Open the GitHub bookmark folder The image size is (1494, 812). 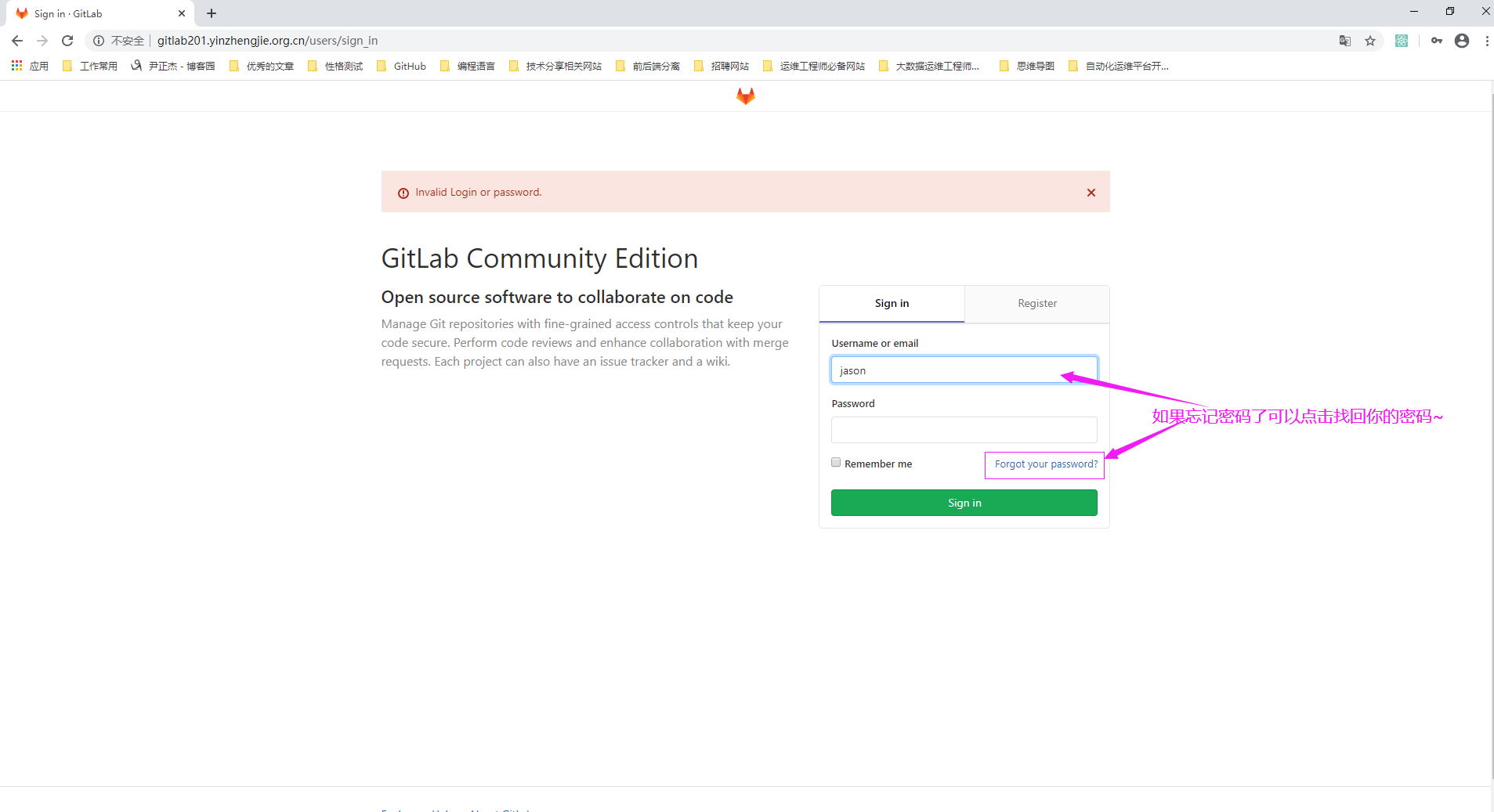pos(401,66)
